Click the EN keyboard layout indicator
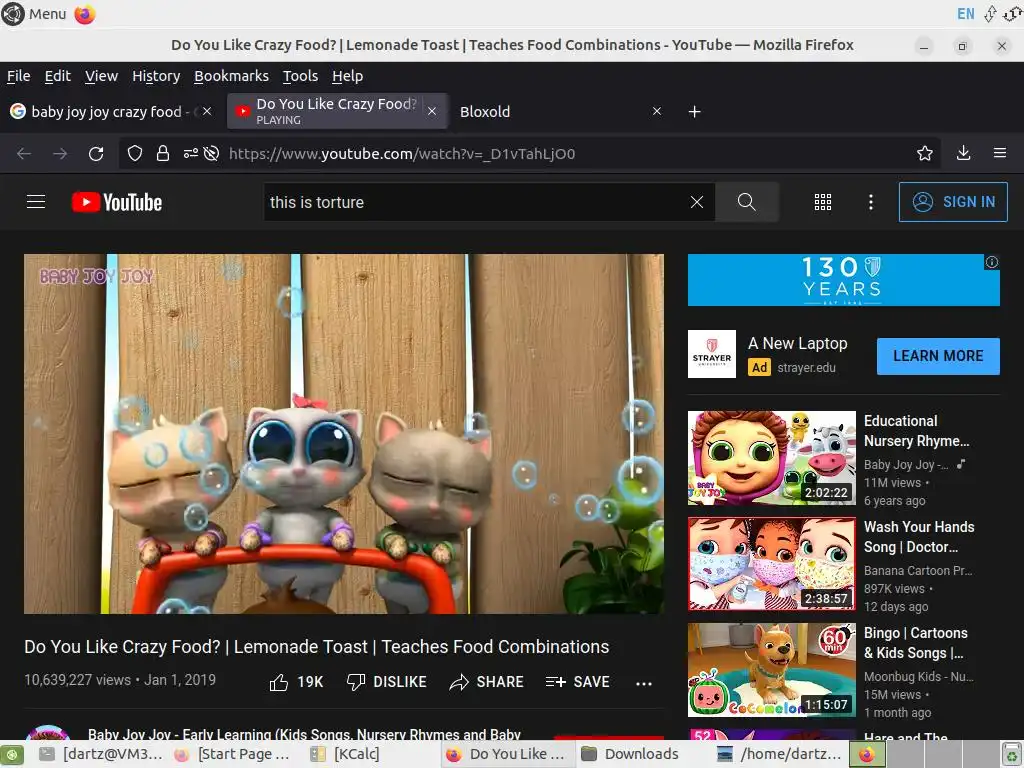This screenshot has width=1024, height=768. [965, 14]
